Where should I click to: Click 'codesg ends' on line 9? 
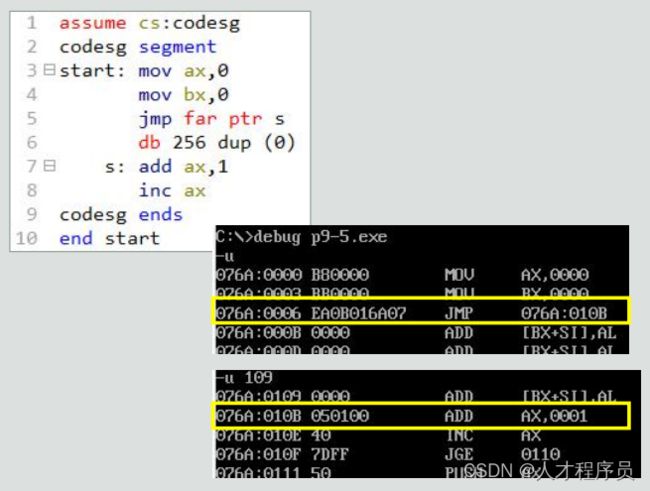[121, 215]
